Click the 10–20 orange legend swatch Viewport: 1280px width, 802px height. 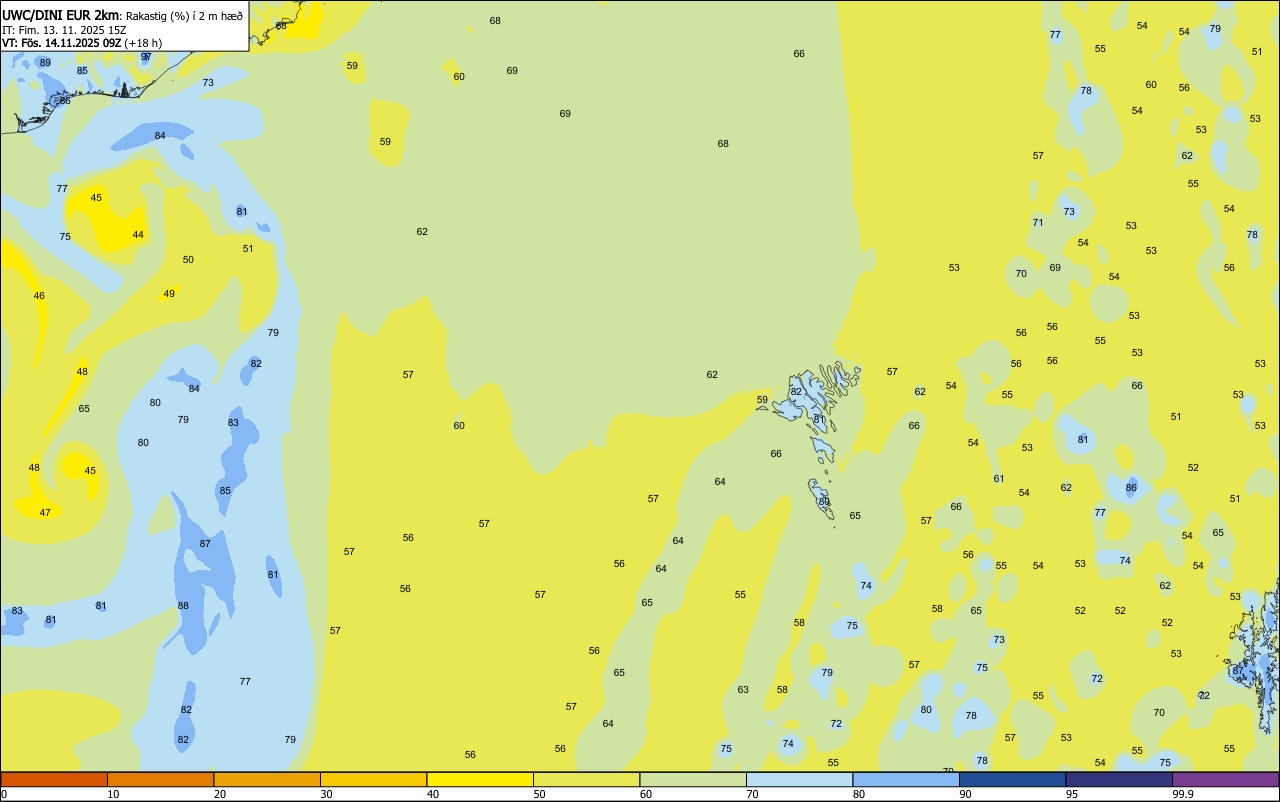[x=160, y=779]
